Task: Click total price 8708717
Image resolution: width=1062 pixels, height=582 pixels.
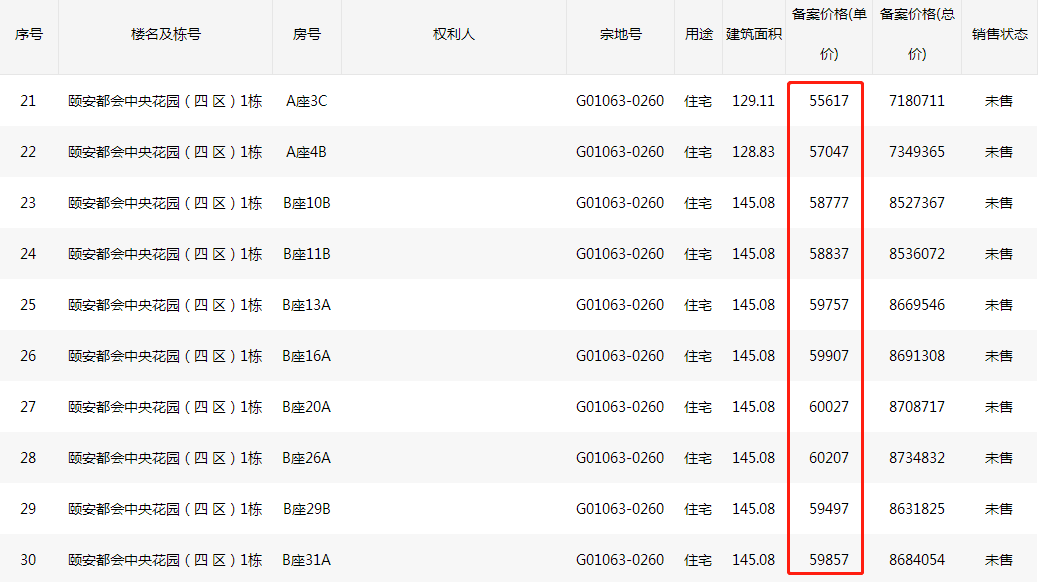Action: pos(917,407)
